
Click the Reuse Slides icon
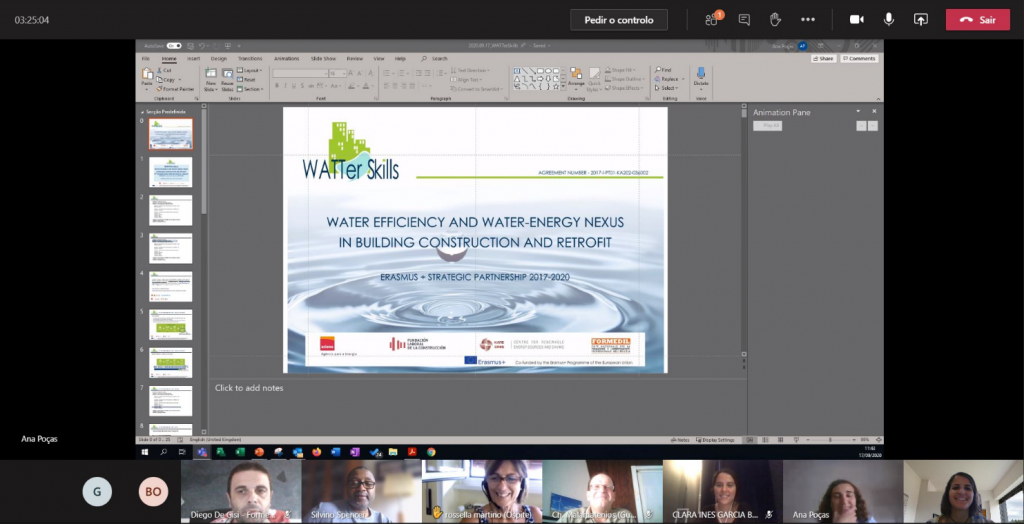coord(227,73)
